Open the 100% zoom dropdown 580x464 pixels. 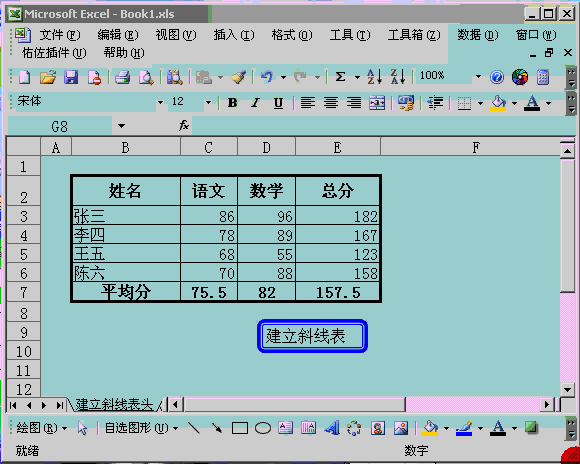(x=478, y=77)
